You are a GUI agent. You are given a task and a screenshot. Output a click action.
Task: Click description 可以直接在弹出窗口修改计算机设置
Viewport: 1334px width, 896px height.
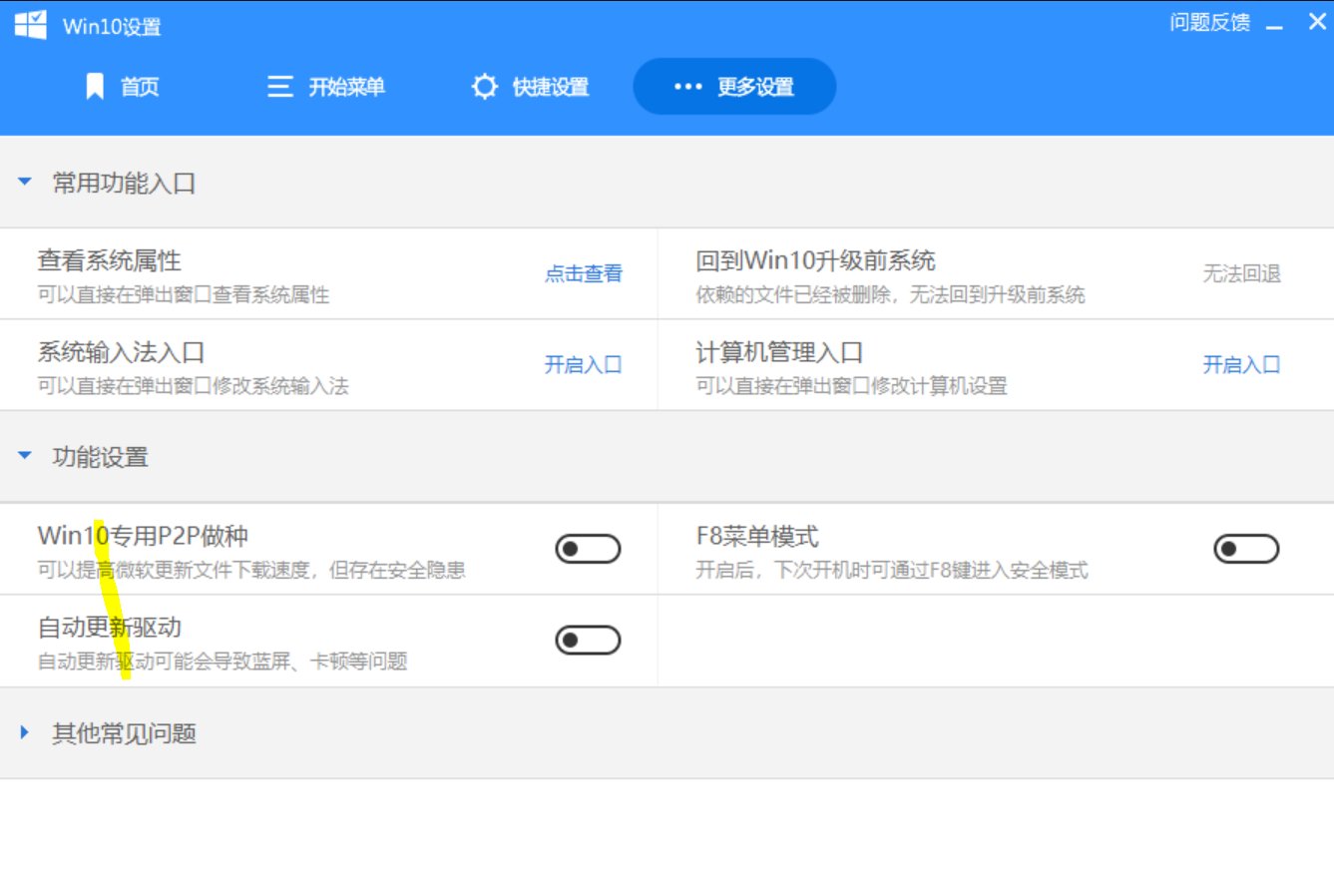pos(851,386)
